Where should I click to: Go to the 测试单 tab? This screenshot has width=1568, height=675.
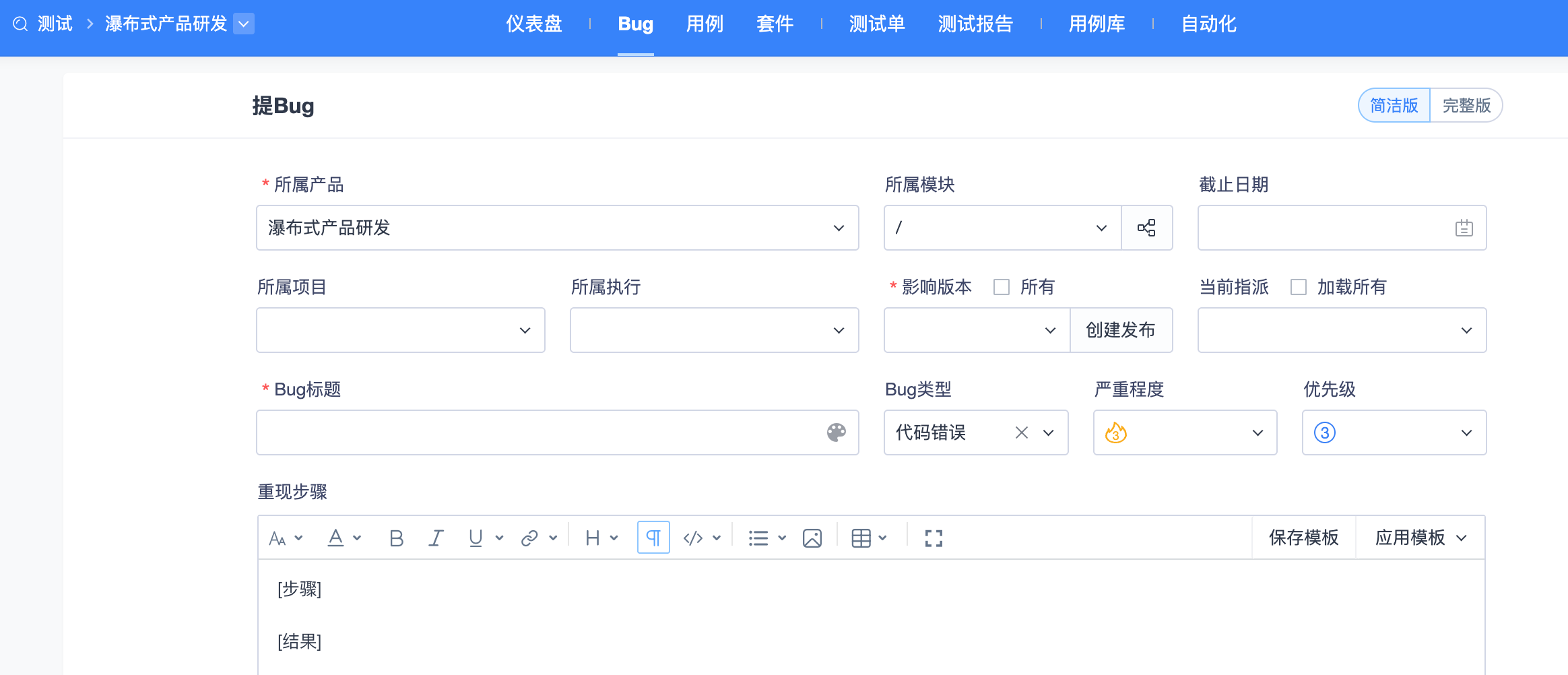pyautogui.click(x=877, y=24)
